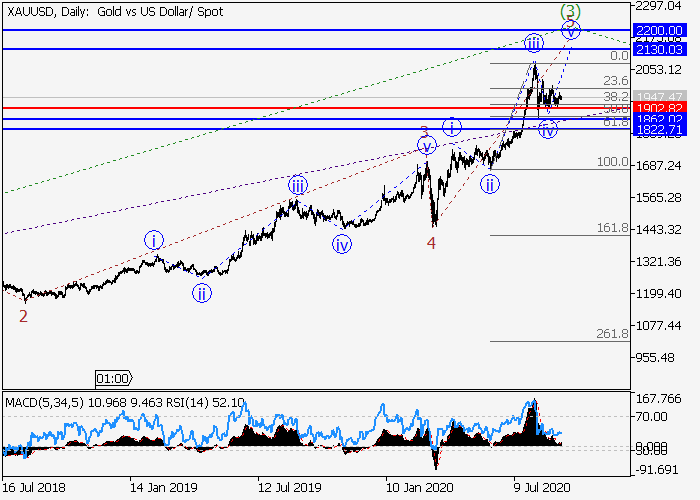This screenshot has width=700, height=500.
Task: Select the blue 2200.00 price level label
Action: pos(664,30)
